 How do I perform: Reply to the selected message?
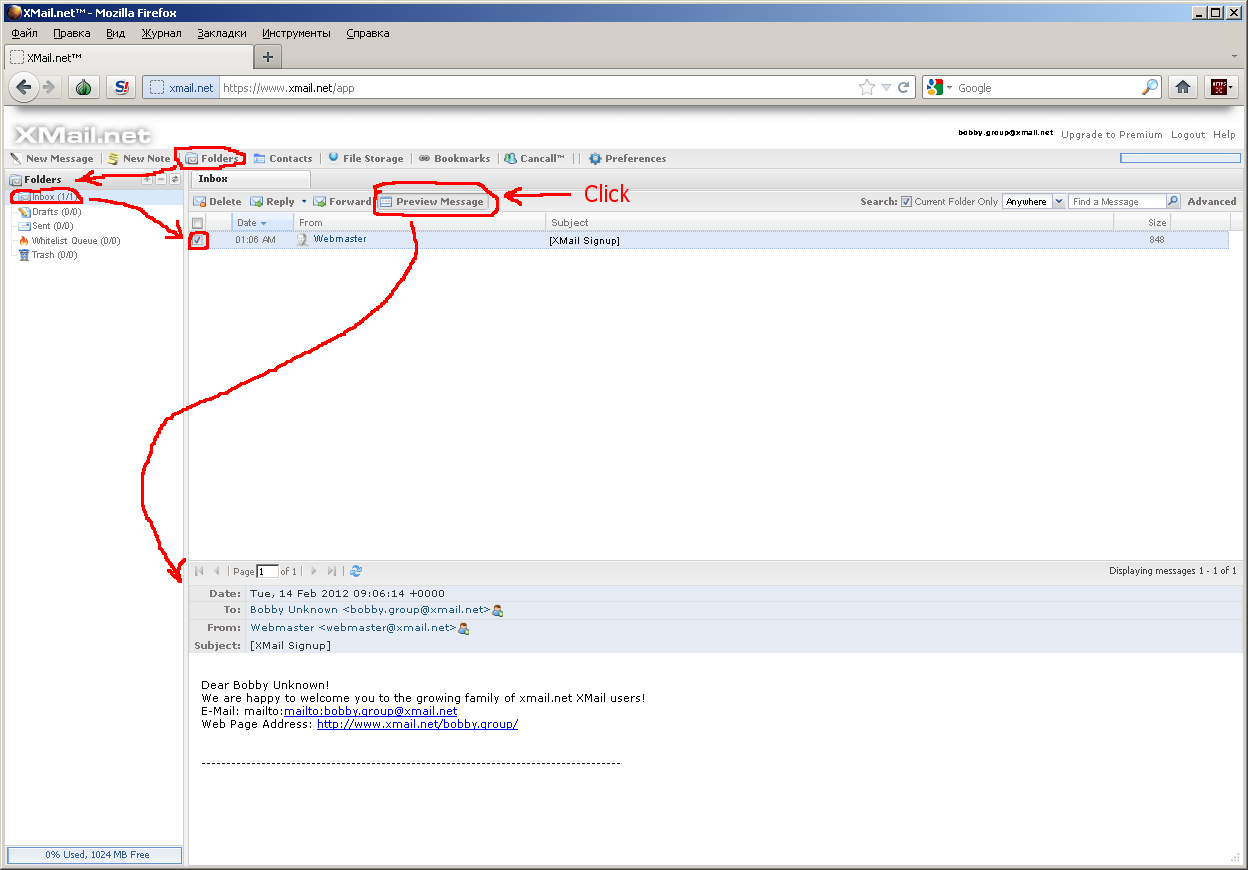[x=272, y=201]
